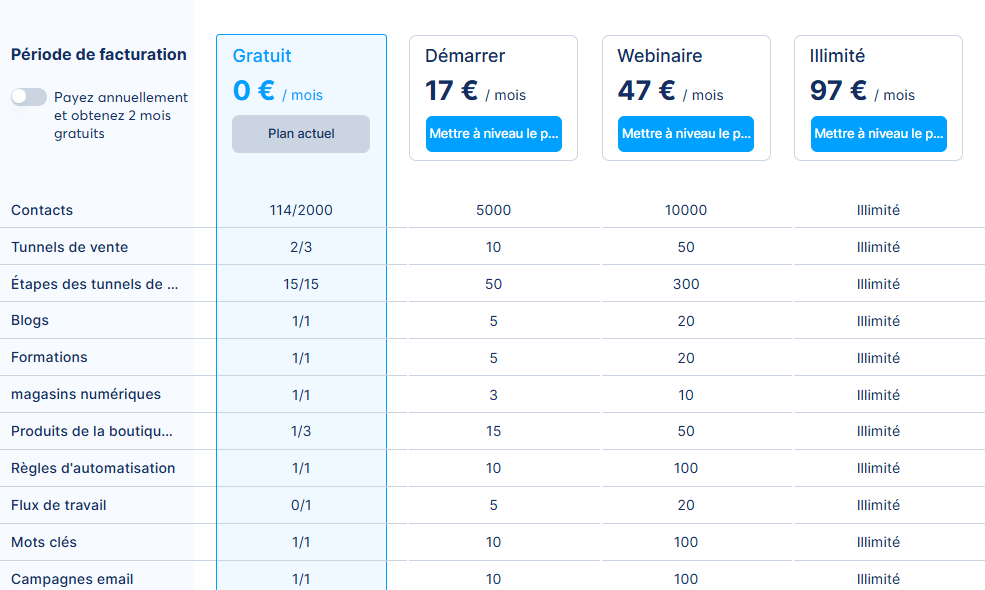
Task: Click the 114/2000 contacts usage value
Action: (300, 210)
